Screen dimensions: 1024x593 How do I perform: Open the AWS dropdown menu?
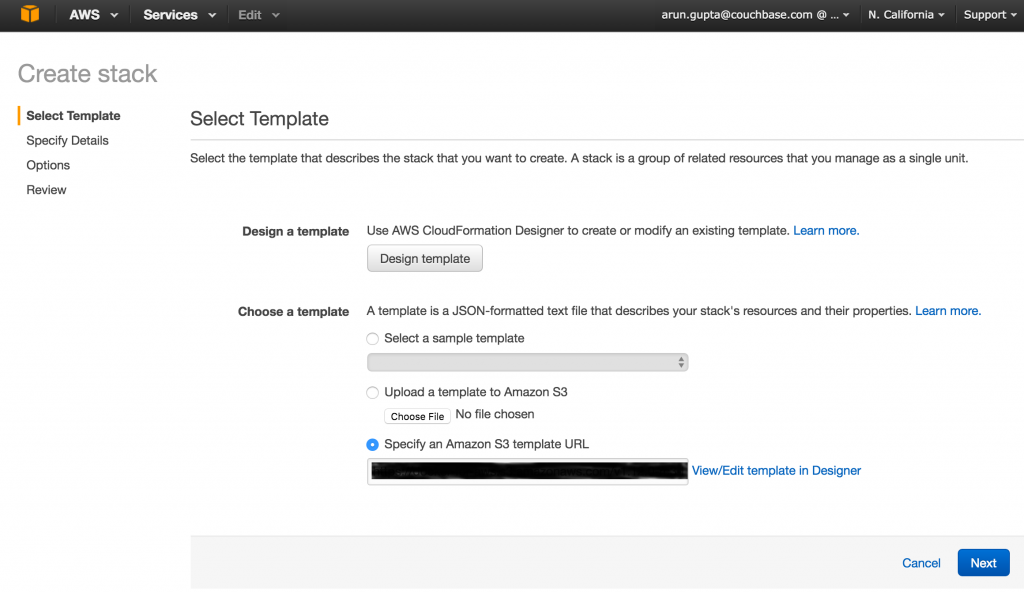click(x=93, y=14)
